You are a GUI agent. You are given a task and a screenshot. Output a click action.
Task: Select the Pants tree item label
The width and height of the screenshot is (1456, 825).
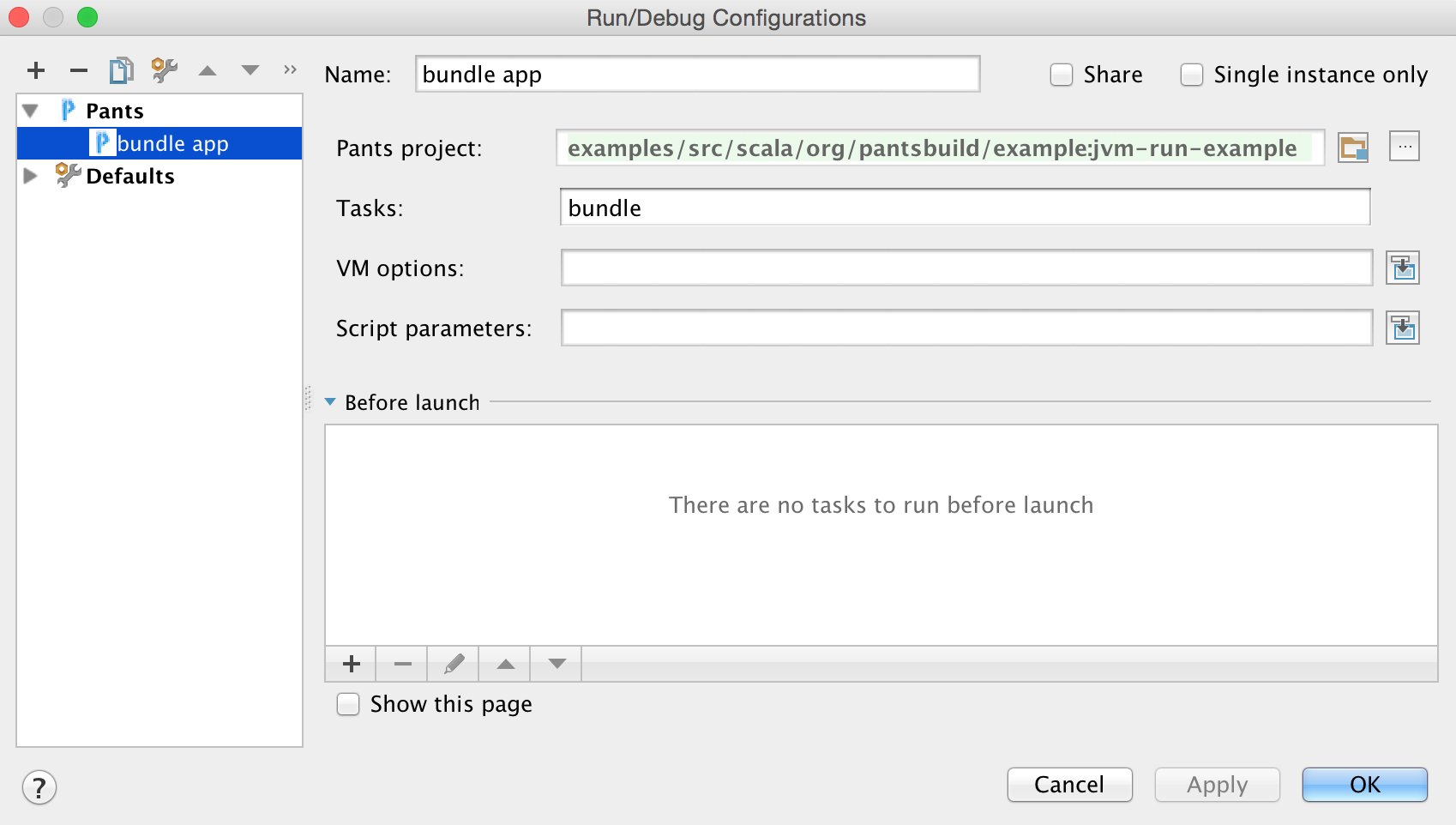click(115, 111)
